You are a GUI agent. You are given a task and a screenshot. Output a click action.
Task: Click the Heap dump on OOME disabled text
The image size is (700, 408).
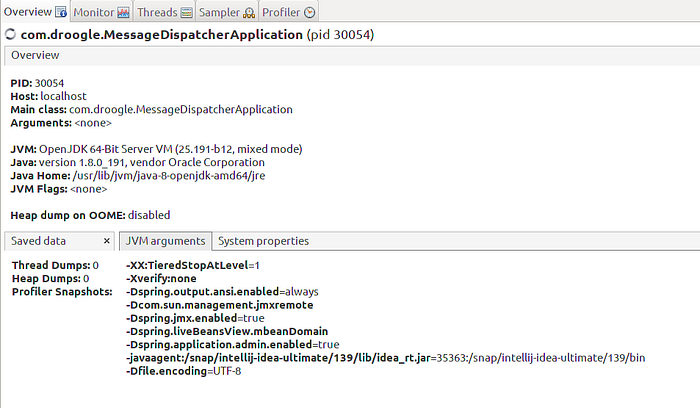(90, 215)
